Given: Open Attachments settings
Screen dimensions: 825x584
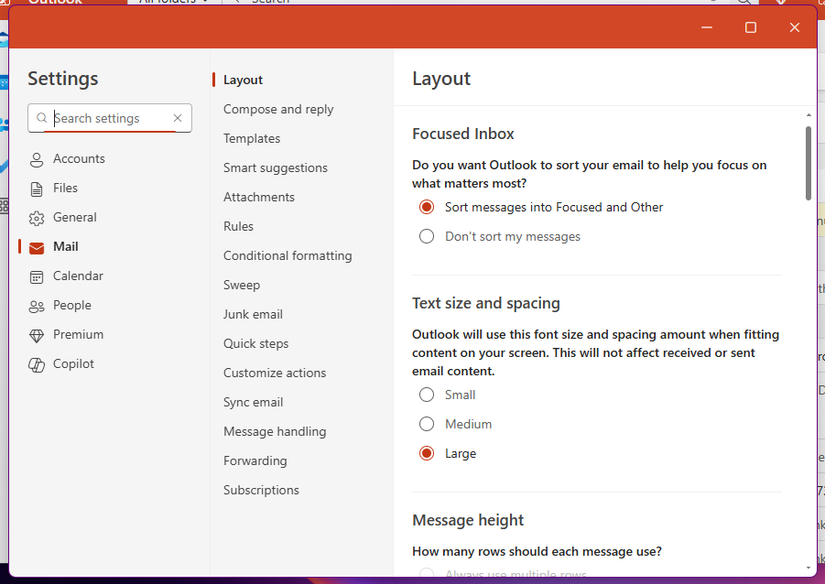Looking at the screenshot, I should pyautogui.click(x=259, y=197).
